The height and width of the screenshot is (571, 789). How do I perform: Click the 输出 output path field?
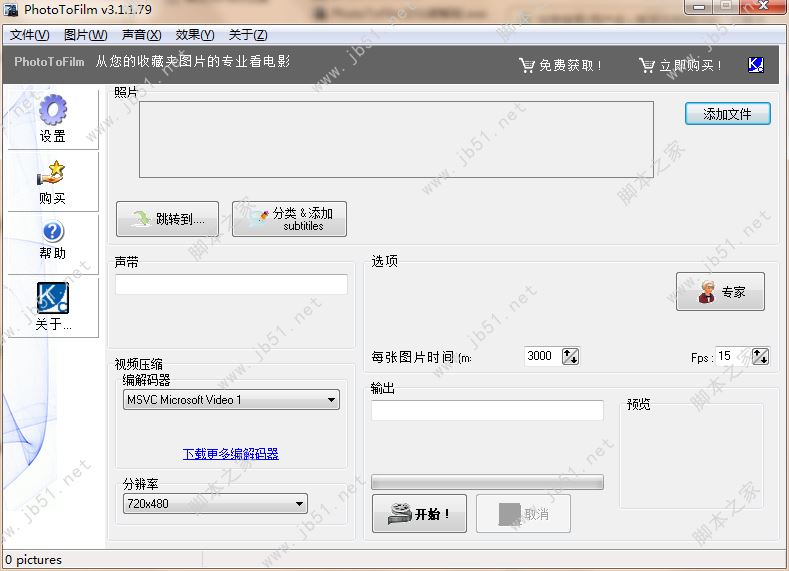tap(487, 410)
